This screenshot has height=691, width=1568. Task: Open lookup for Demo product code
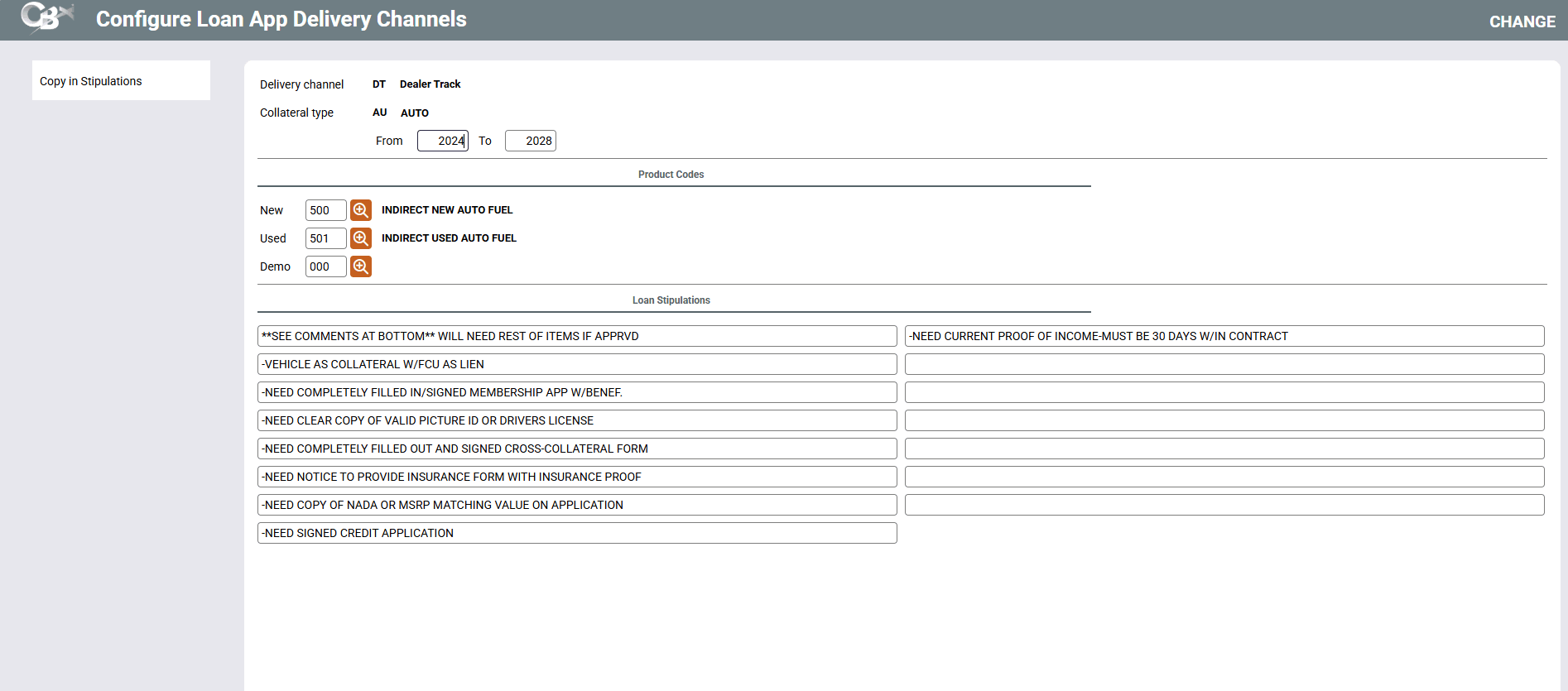(360, 266)
